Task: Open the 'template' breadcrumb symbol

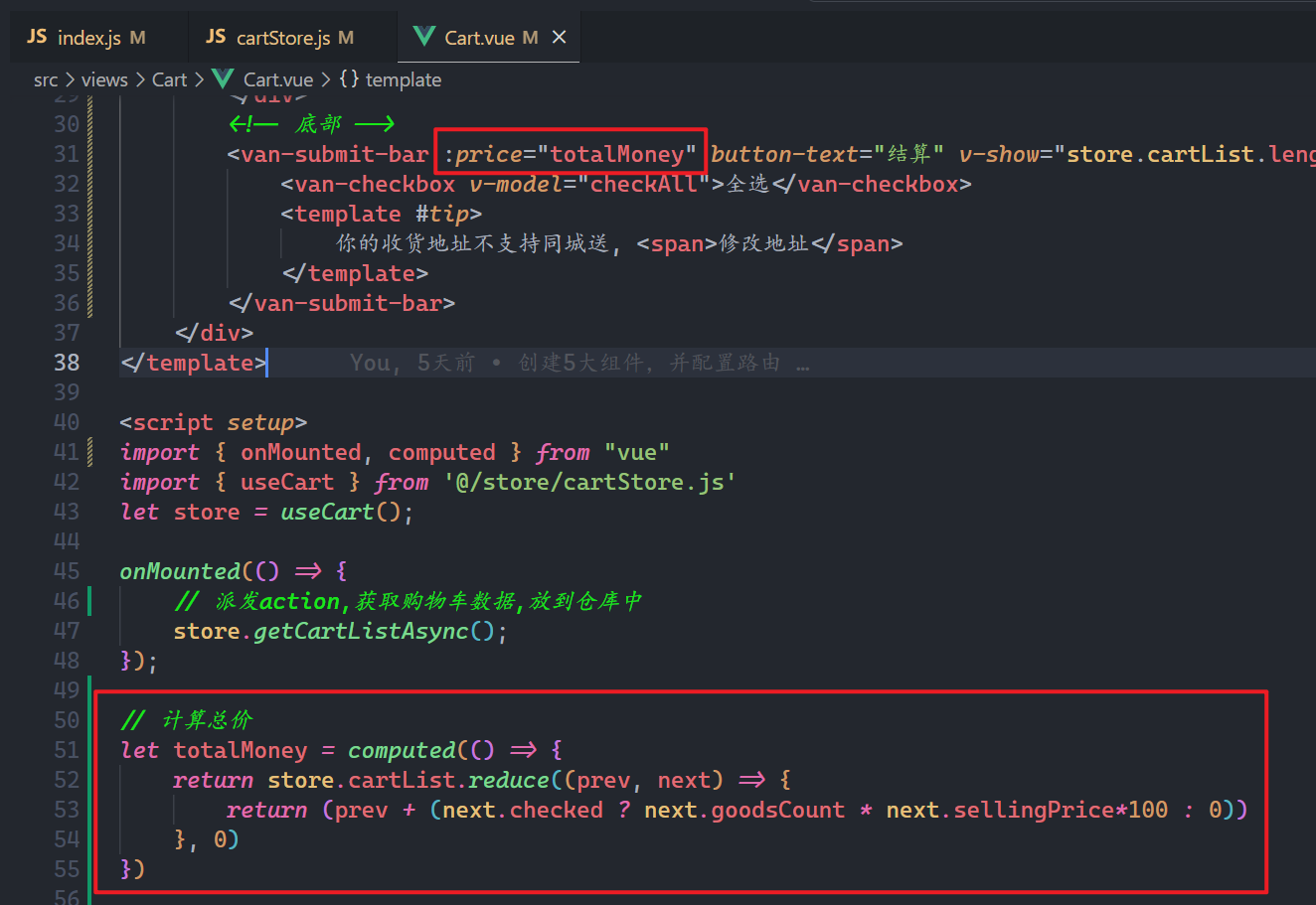Action: click(404, 79)
